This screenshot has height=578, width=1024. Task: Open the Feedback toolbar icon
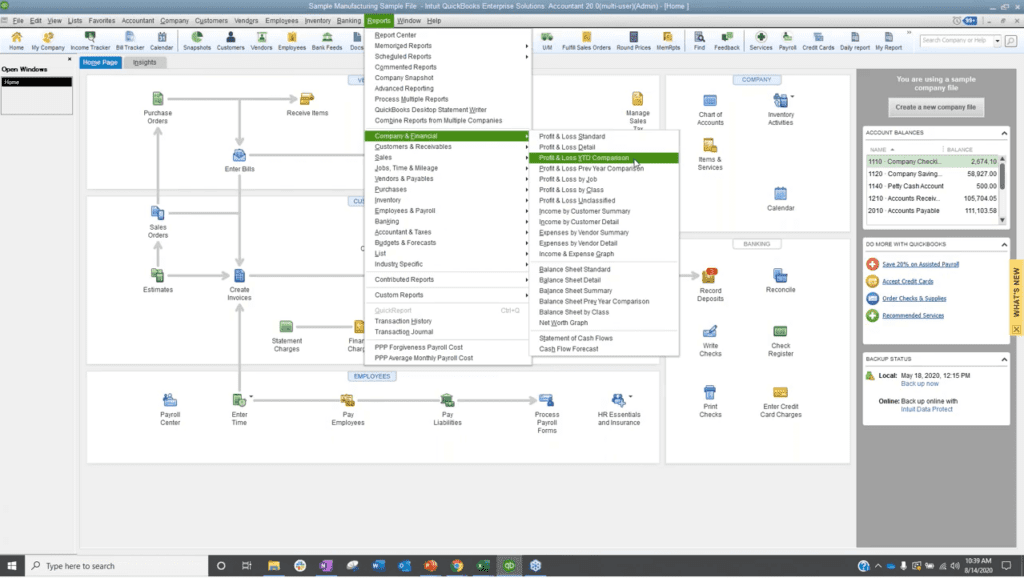point(727,40)
